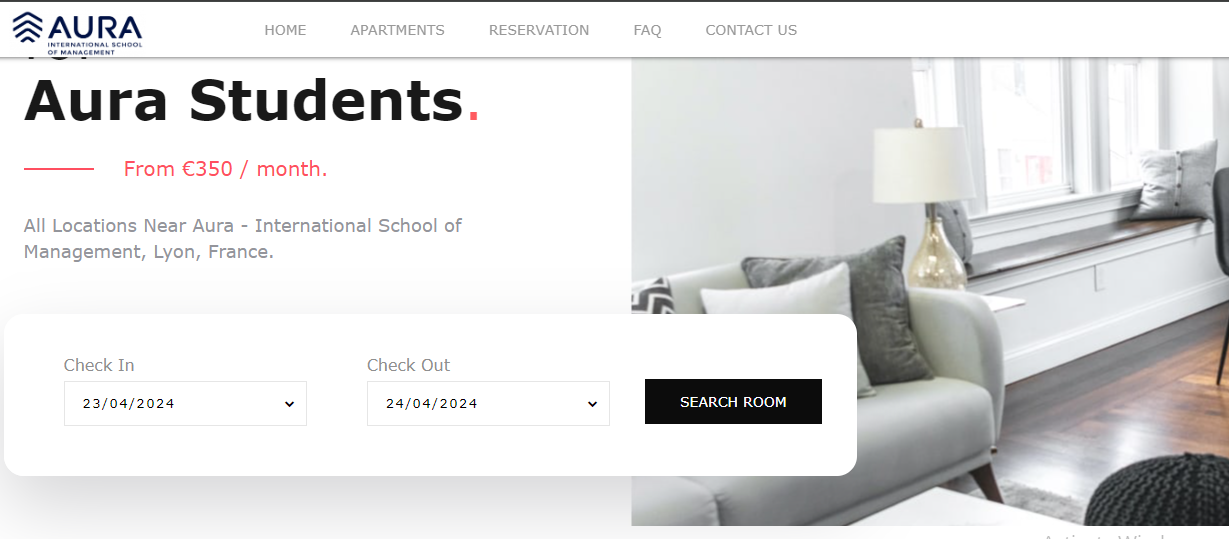Click the red accent line beside price
Viewport: 1229px width, 539px height.
tap(59, 169)
